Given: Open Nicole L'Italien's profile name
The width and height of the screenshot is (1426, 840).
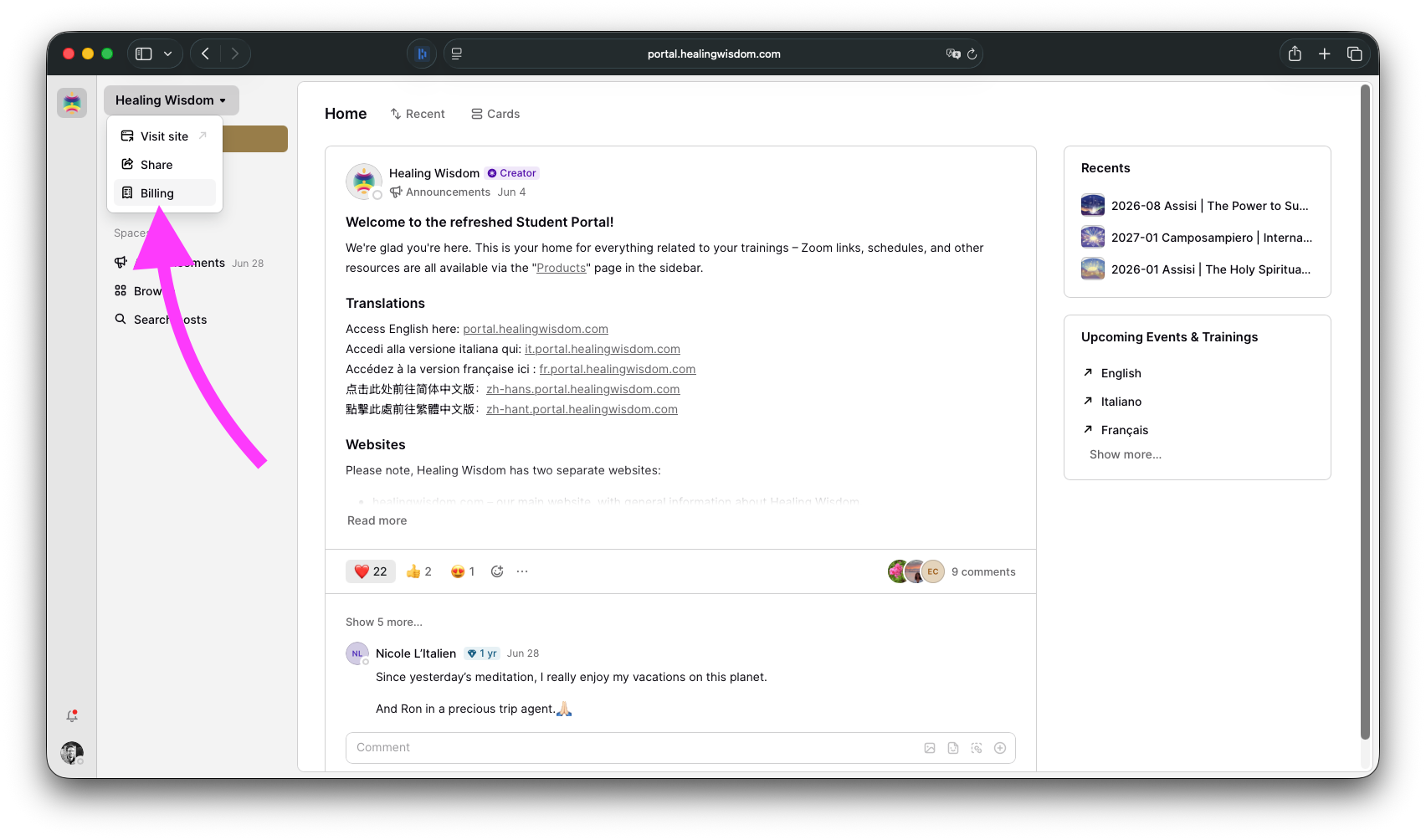Looking at the screenshot, I should pos(416,653).
